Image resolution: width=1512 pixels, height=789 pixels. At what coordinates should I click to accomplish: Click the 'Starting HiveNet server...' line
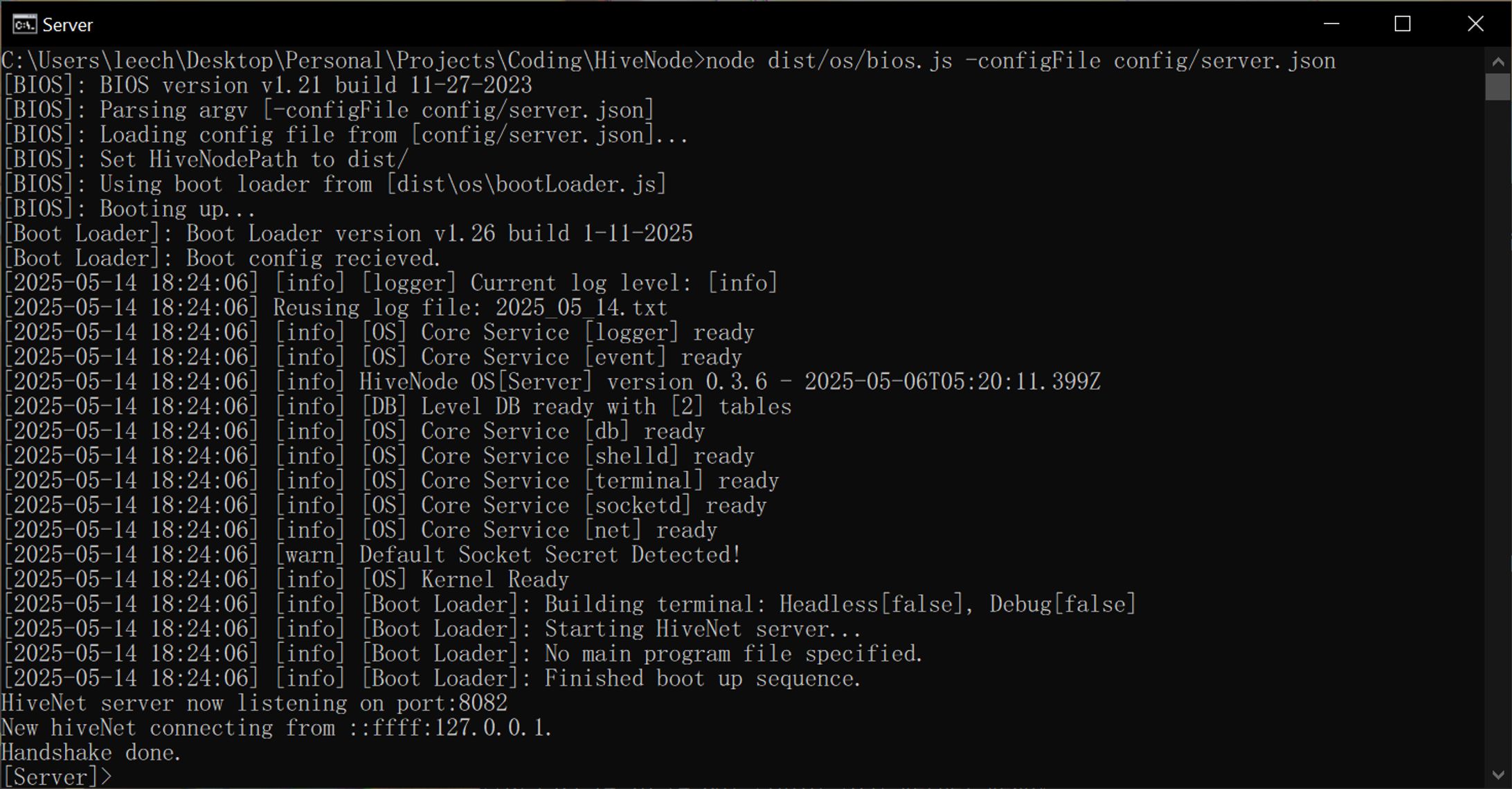coord(433,629)
